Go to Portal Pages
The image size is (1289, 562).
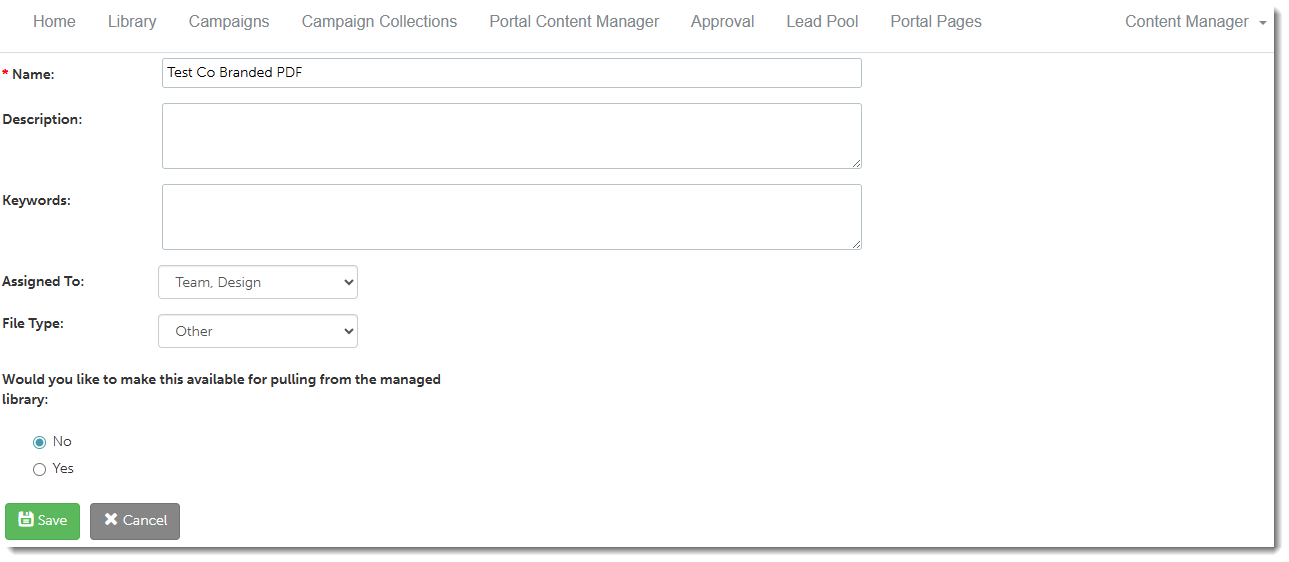936,22
